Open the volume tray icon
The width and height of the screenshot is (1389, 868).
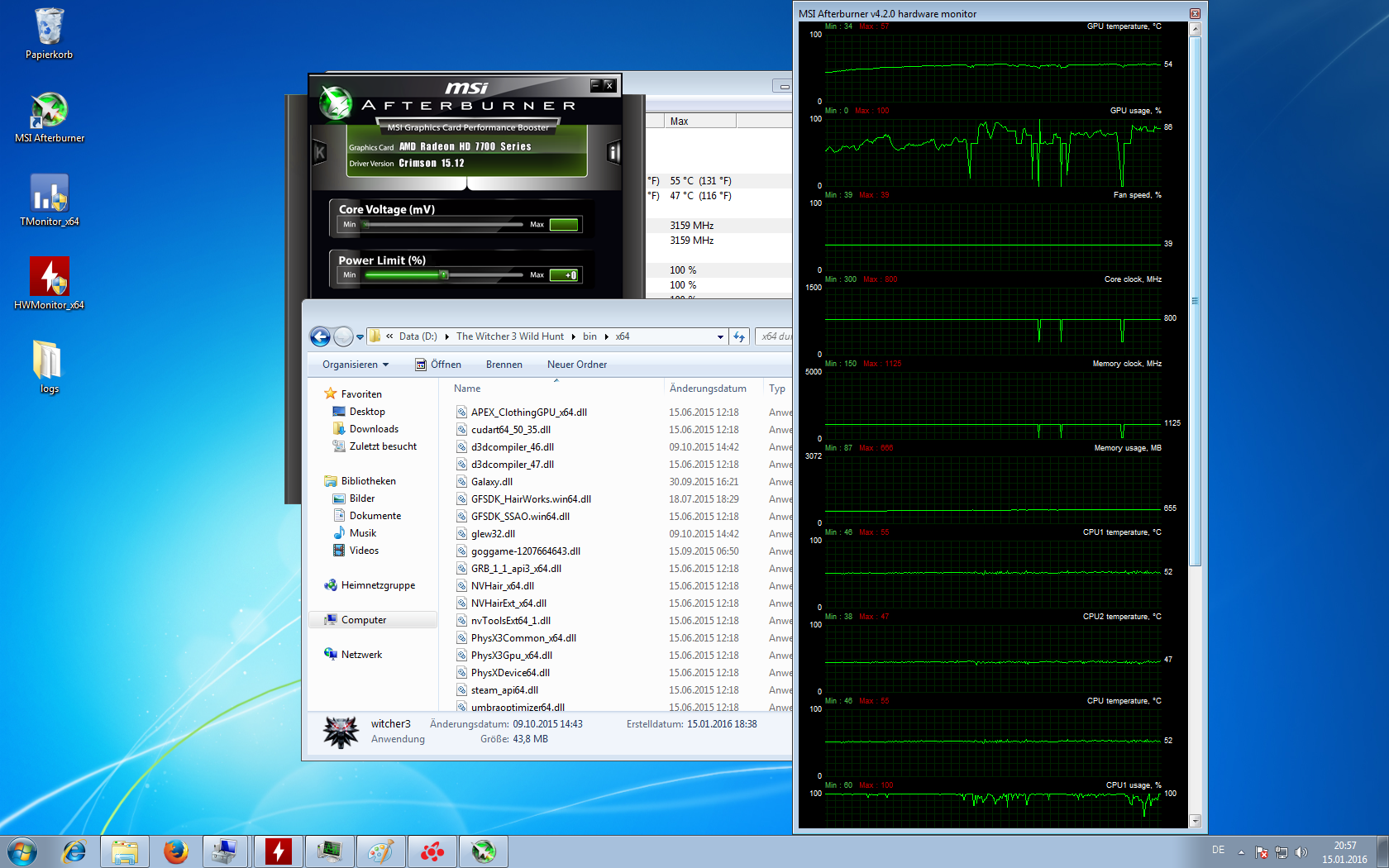(1301, 852)
